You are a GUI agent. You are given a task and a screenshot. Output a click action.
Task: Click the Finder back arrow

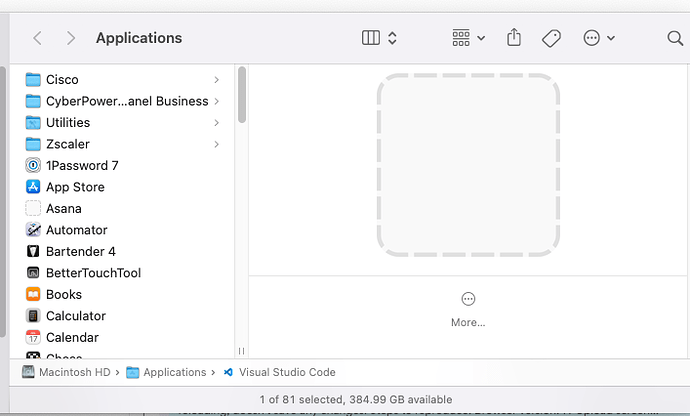38,38
